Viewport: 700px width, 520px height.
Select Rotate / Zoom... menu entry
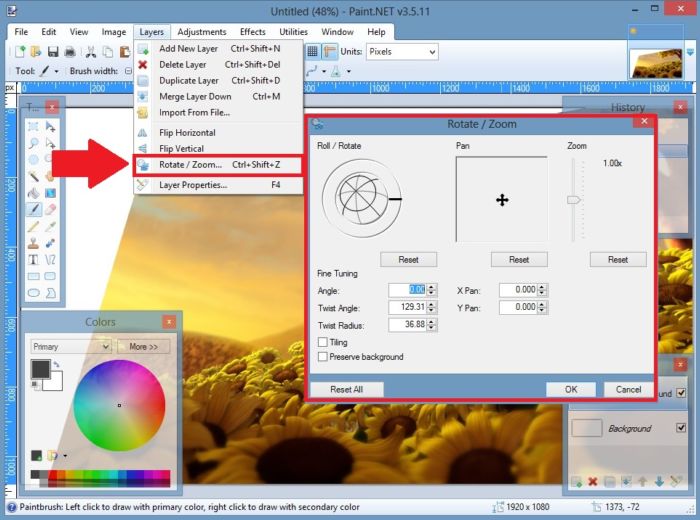point(218,165)
